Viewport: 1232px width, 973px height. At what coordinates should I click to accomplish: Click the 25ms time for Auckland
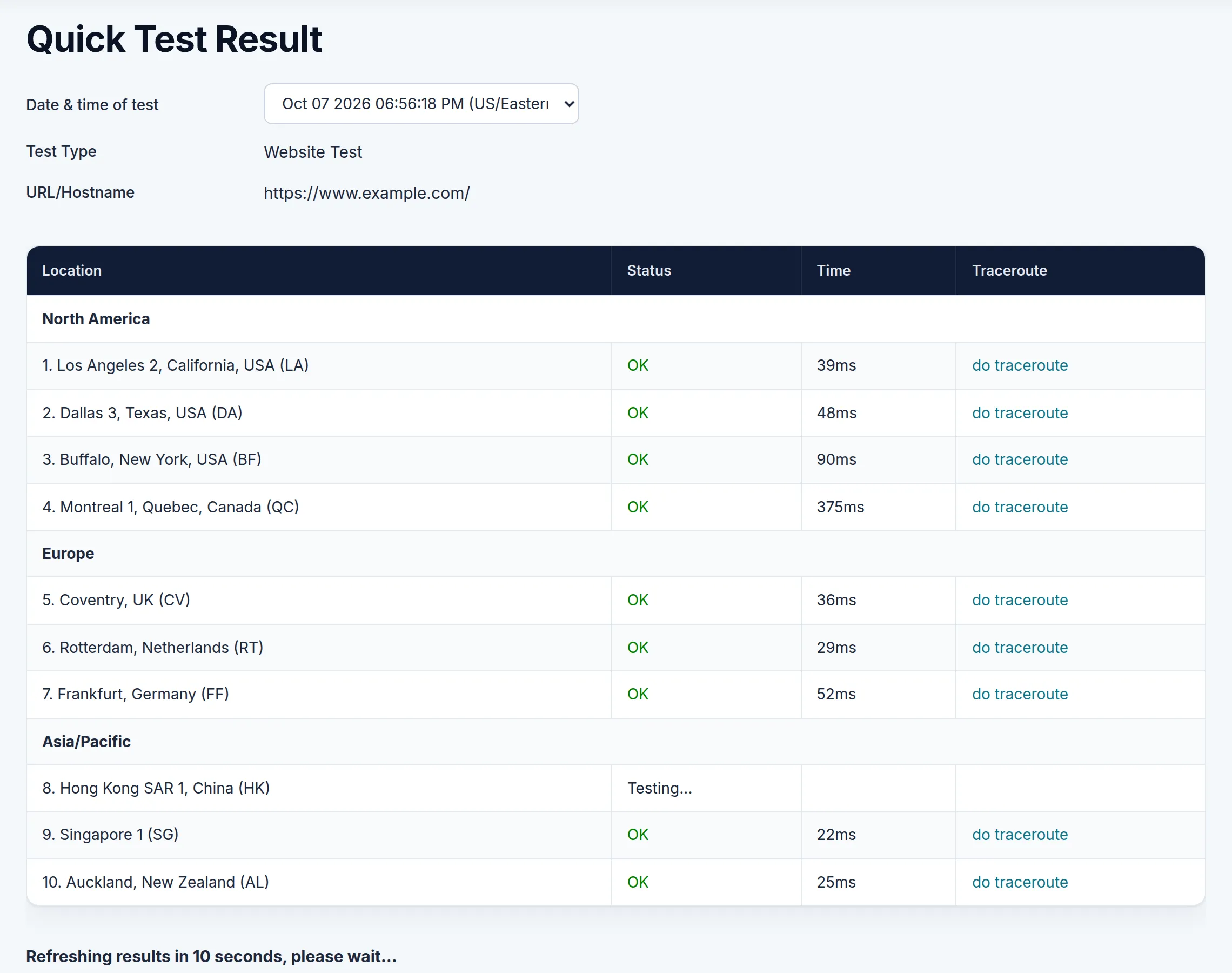[x=836, y=882]
